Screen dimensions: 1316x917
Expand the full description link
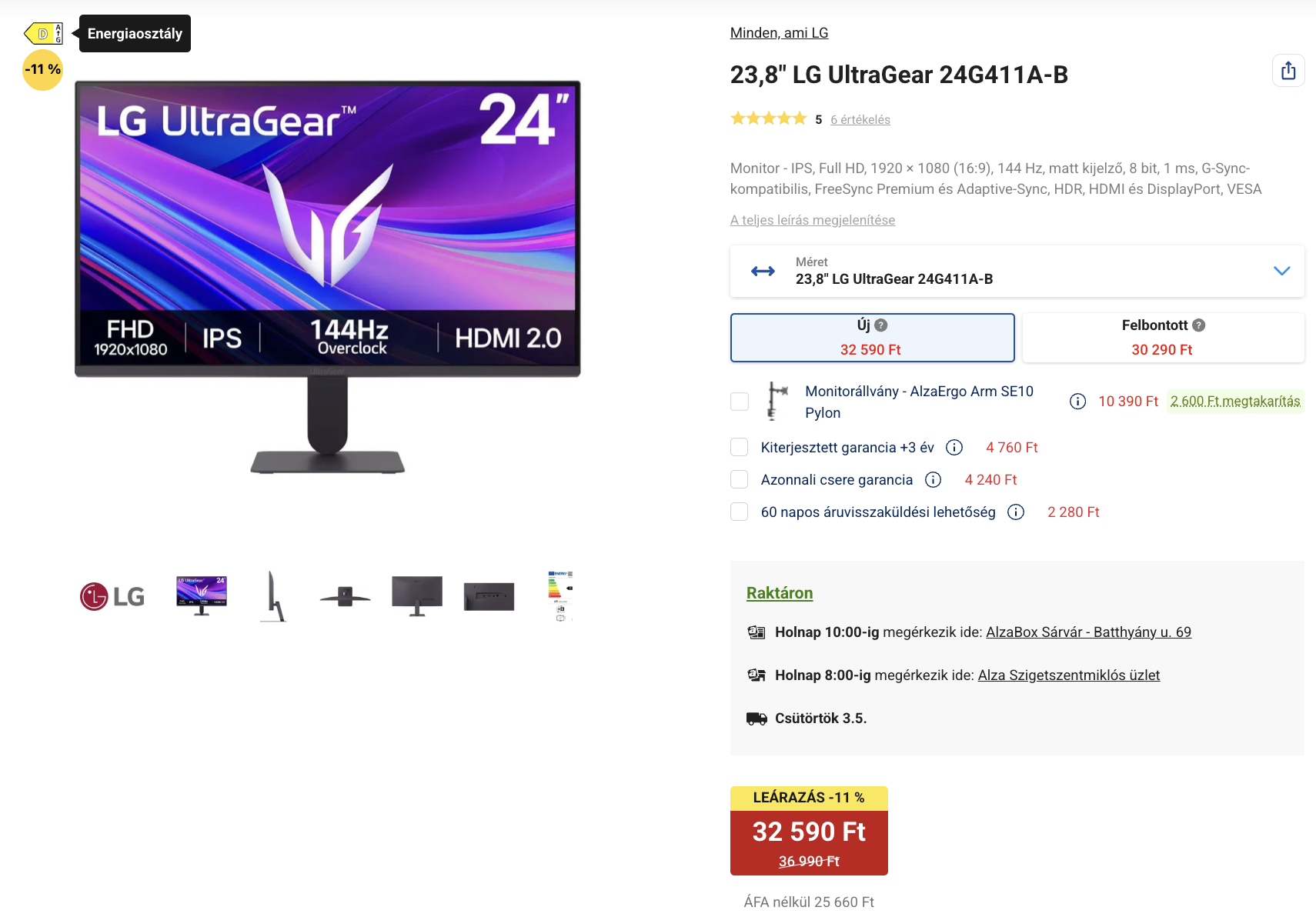(x=813, y=220)
